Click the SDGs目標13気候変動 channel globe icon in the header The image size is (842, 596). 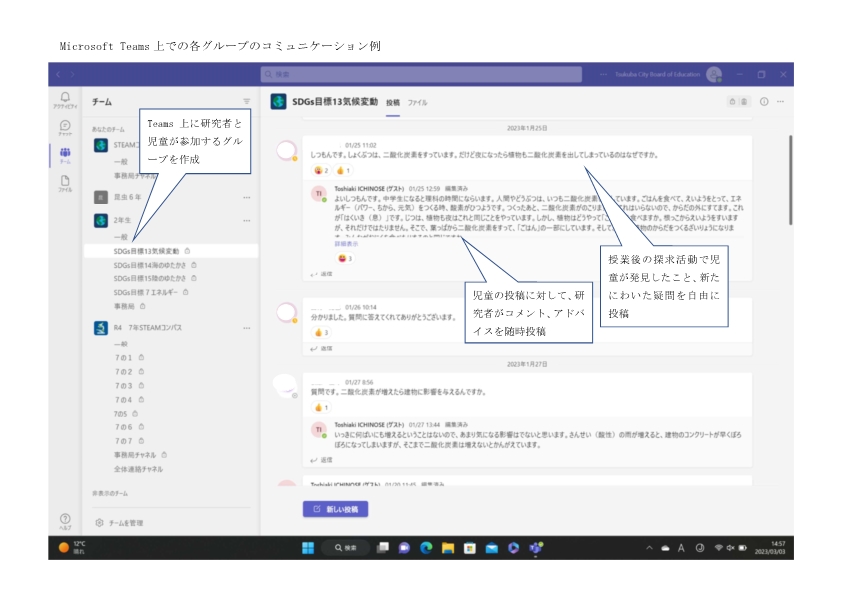[x=278, y=101]
